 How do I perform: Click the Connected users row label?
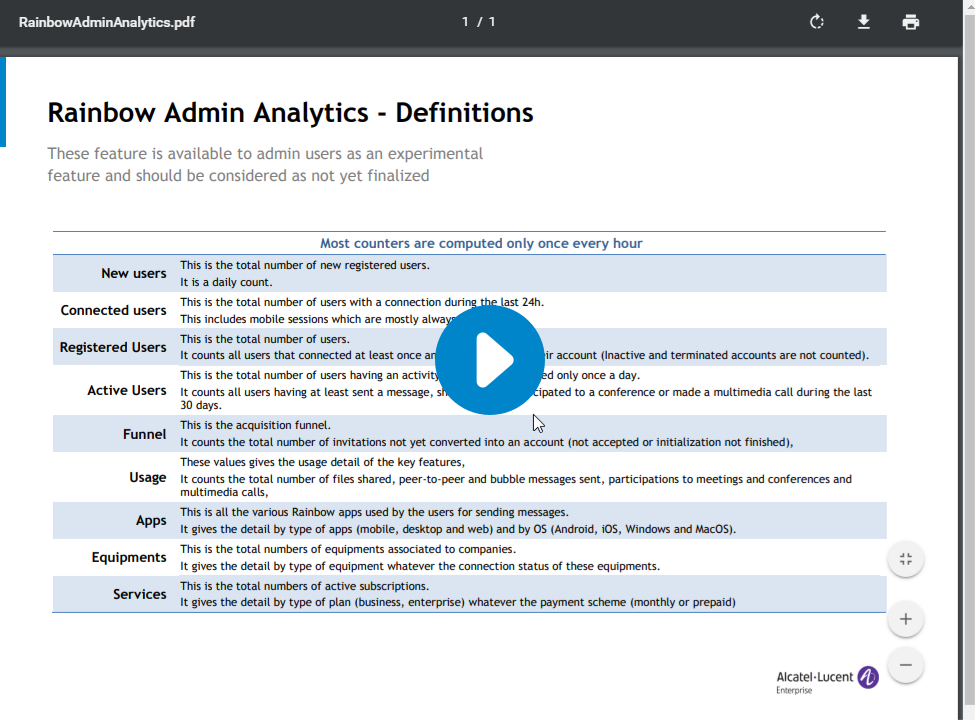point(113,311)
